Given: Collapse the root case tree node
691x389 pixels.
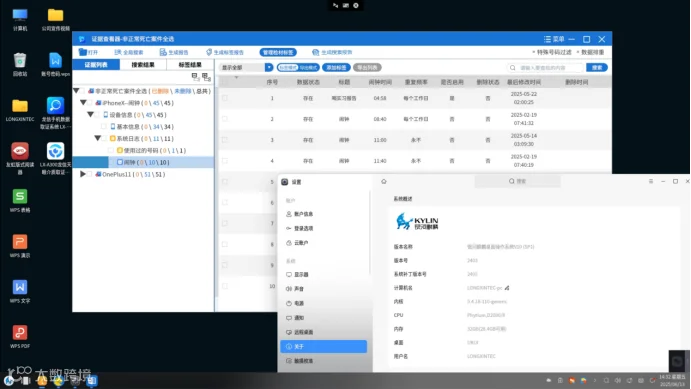Looking at the screenshot, I should [x=76, y=91].
